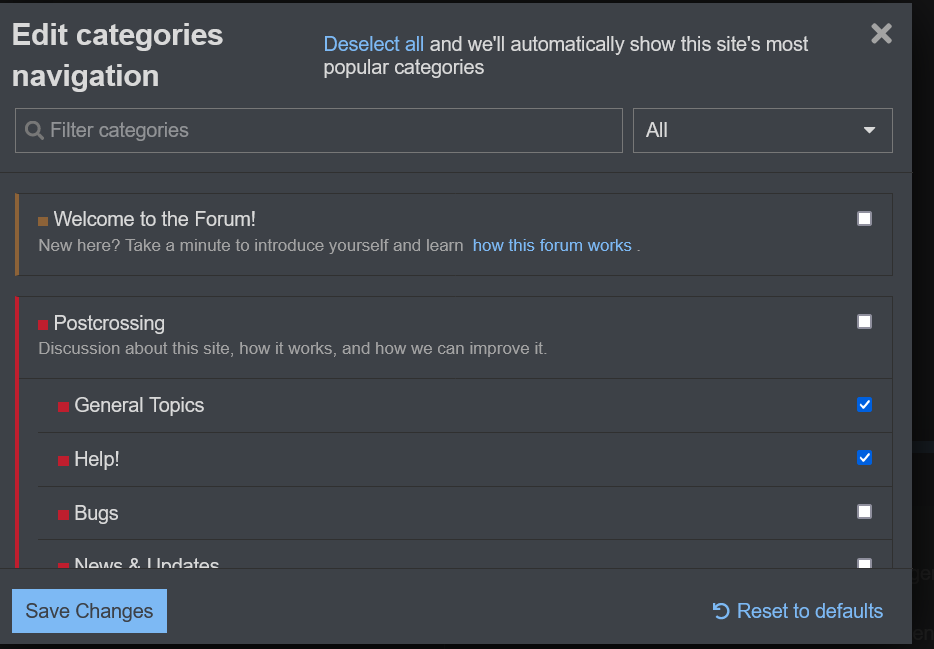Uncheck the Help! category checkbox

pyautogui.click(x=864, y=457)
